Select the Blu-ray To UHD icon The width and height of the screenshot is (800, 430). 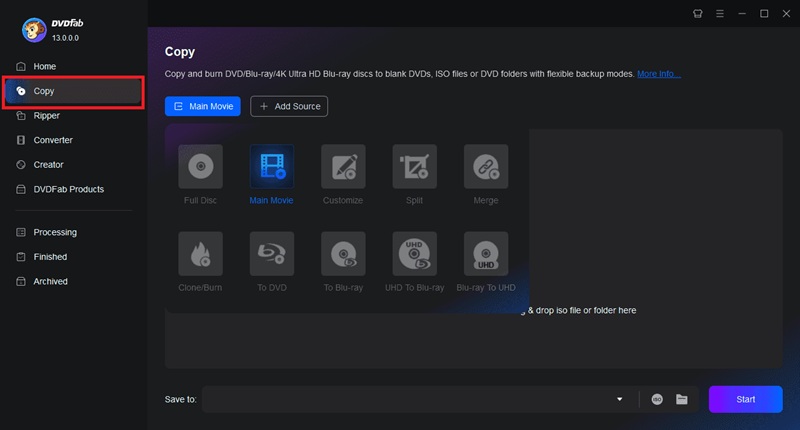486,254
